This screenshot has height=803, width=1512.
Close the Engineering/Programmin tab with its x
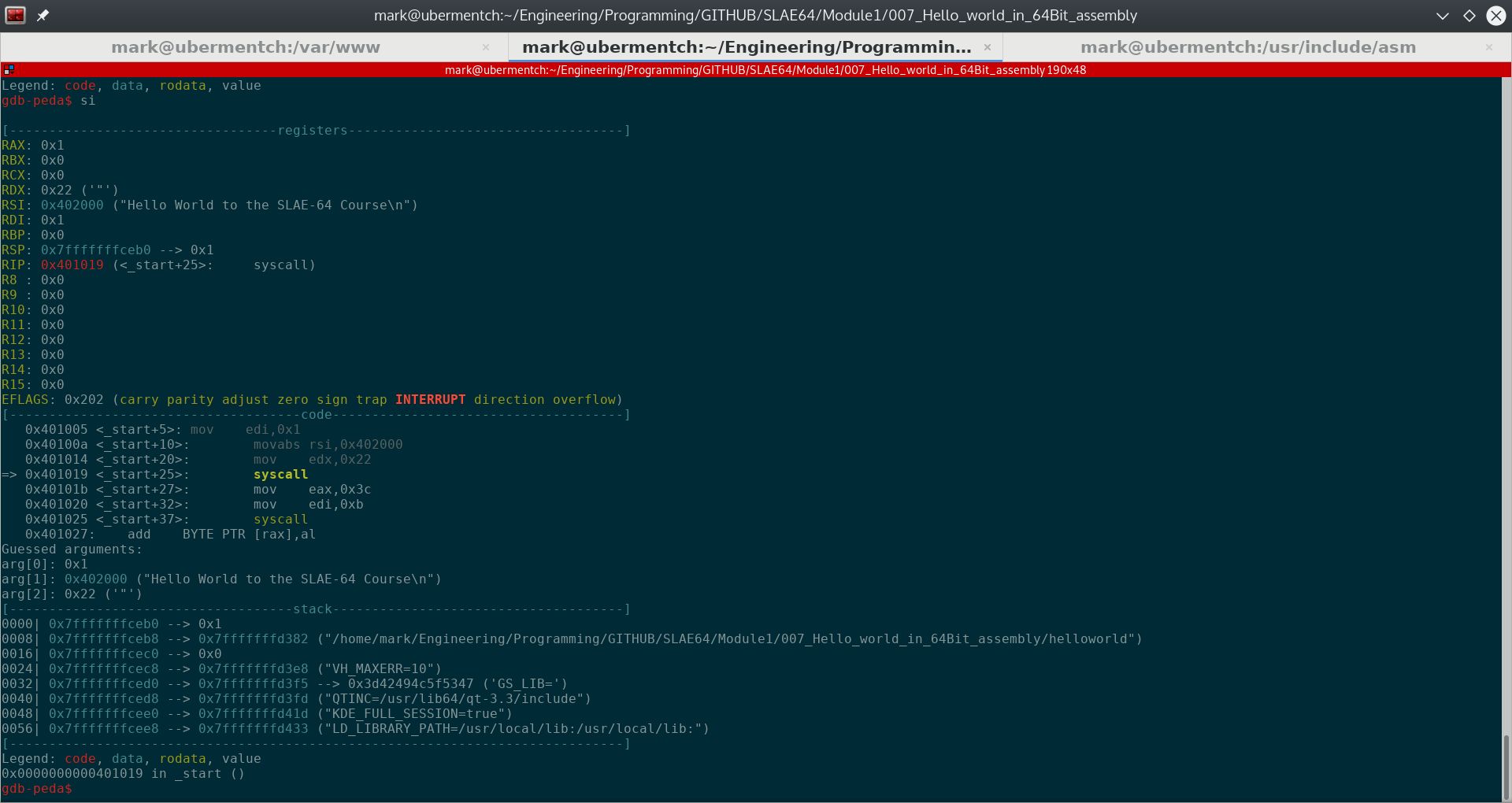(x=988, y=47)
